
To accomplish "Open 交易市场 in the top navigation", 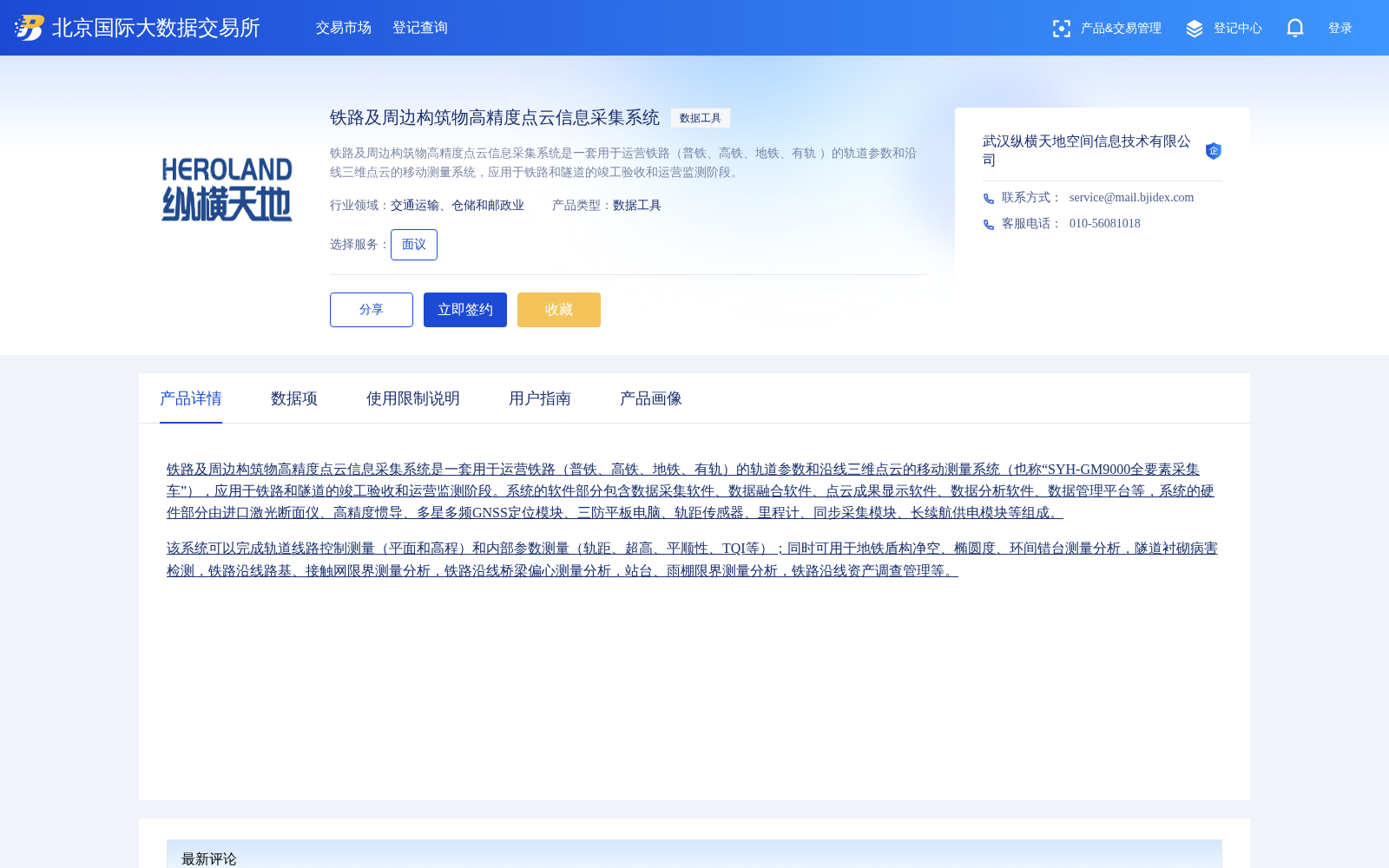I will pos(344,28).
